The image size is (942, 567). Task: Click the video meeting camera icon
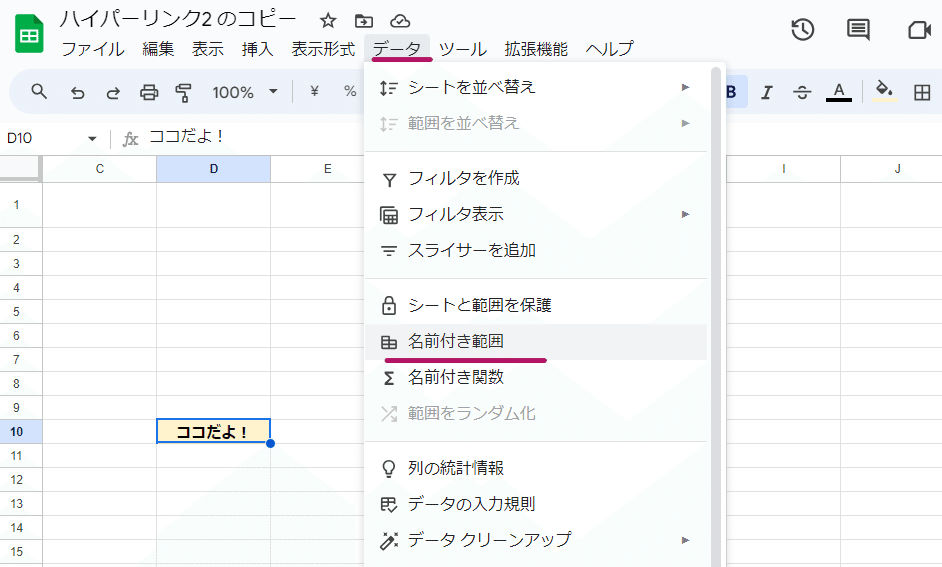tap(919, 29)
